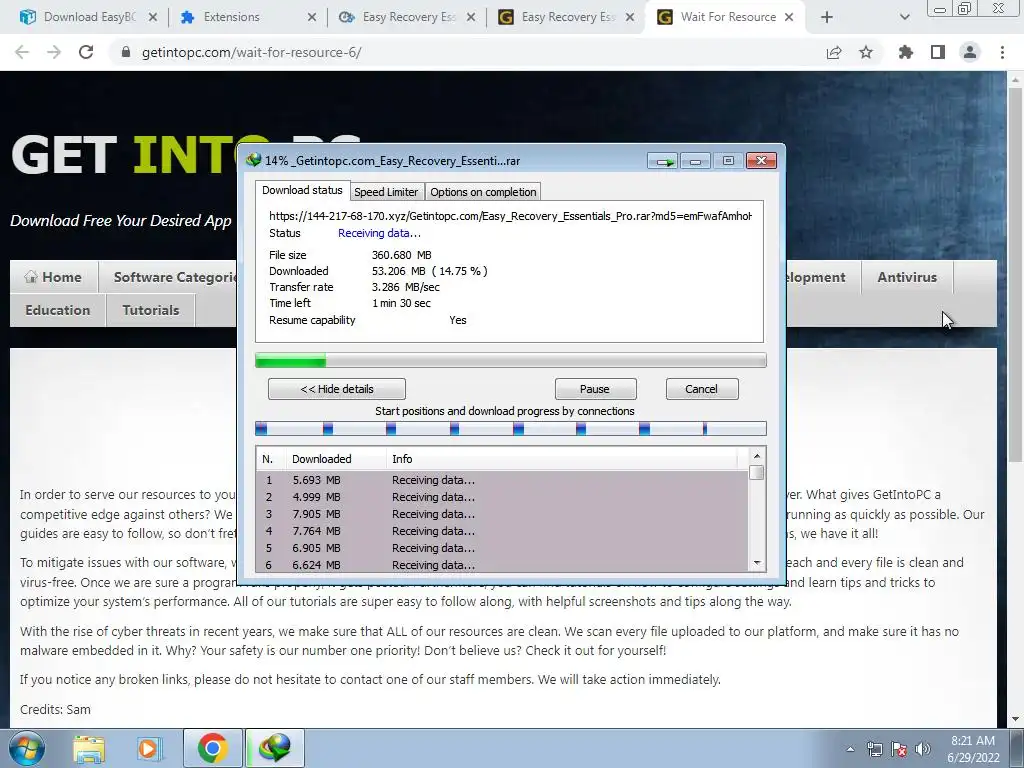Viewport: 1024px width, 768px height.
Task: Open the Chrome three-dot menu
Action: (x=1002, y=52)
